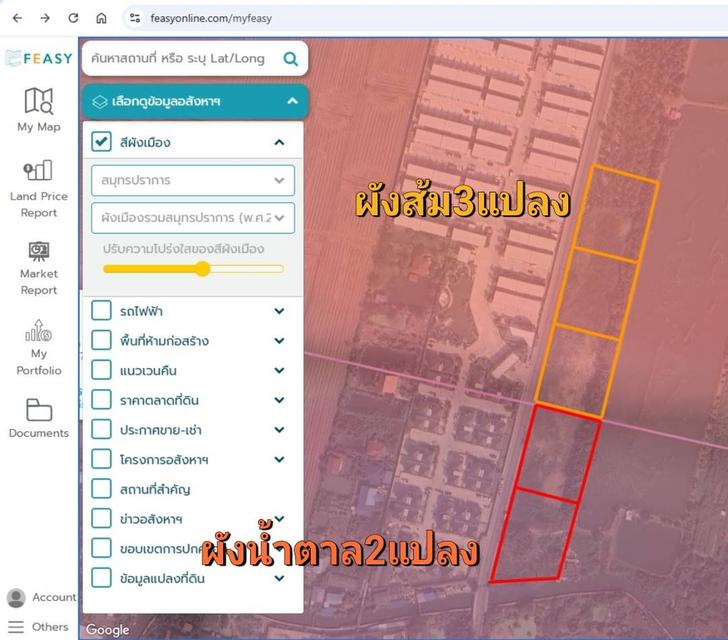Image resolution: width=728 pixels, height=640 pixels.
Task: Click the สถานที่สำคัญ label text
Action: coord(155,490)
